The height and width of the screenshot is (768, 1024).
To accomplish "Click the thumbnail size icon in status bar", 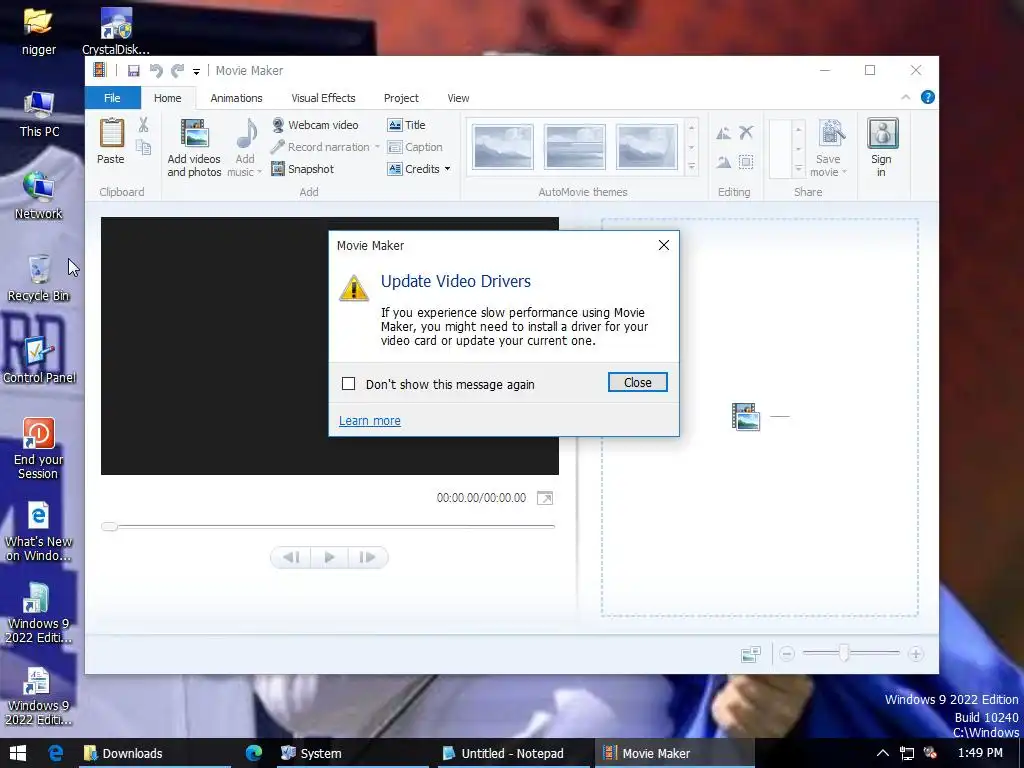I will pyautogui.click(x=751, y=654).
